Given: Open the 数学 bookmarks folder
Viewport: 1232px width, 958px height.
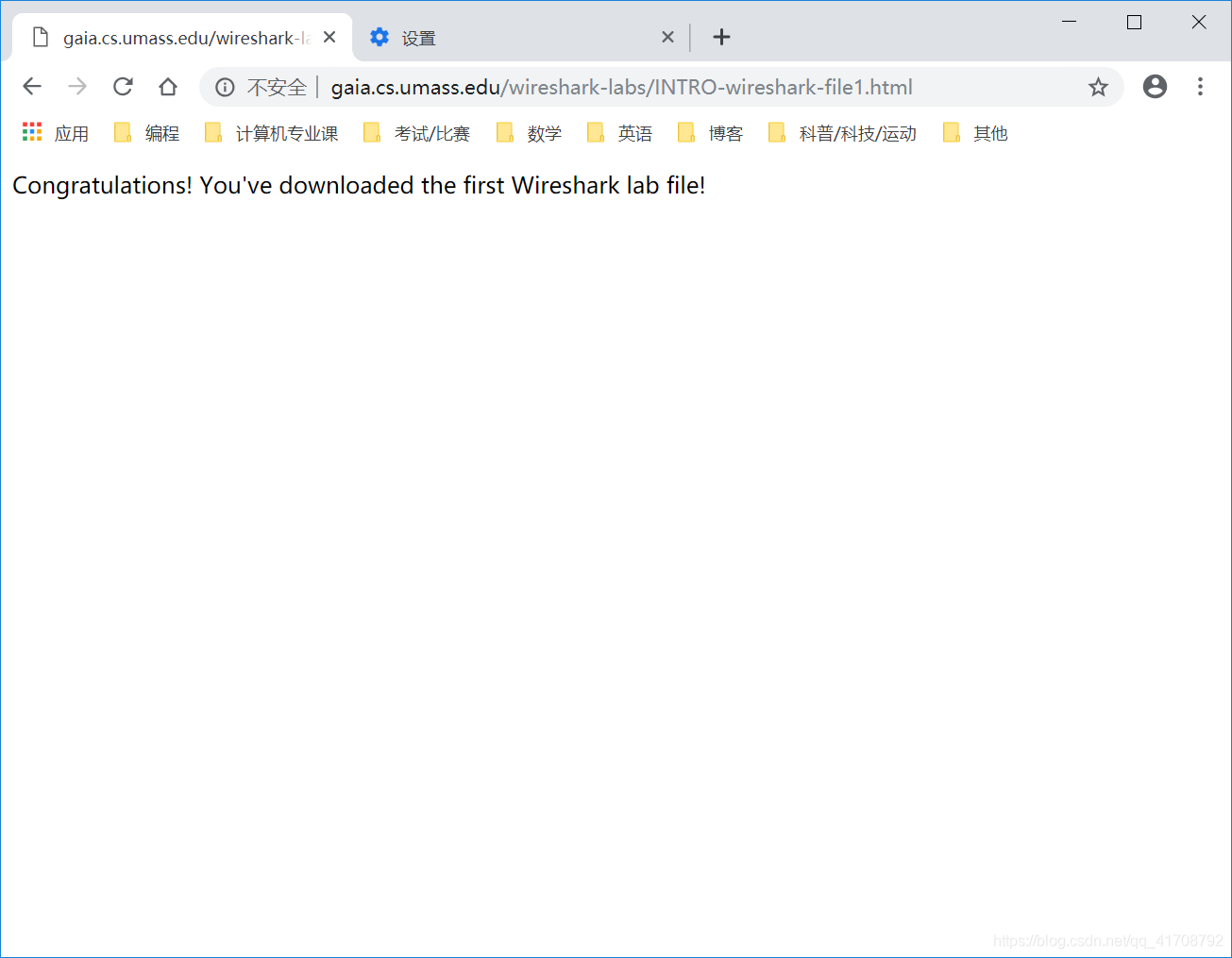Looking at the screenshot, I should tap(530, 133).
